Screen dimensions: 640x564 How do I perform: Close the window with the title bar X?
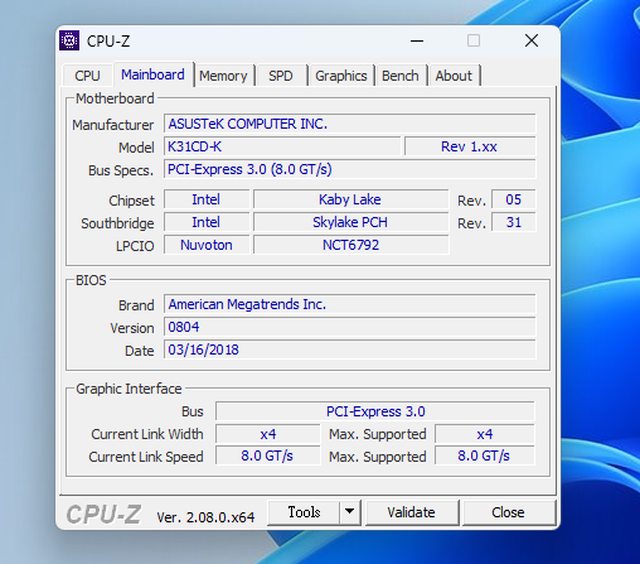tap(531, 41)
